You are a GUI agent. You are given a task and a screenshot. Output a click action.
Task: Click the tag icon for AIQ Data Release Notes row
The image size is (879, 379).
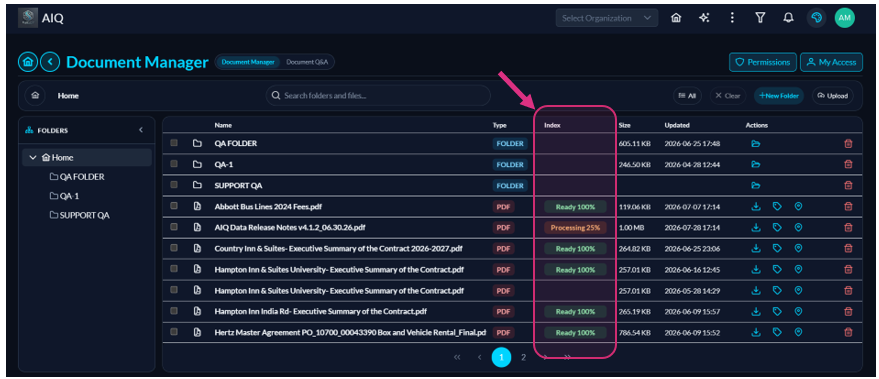pyautogui.click(x=777, y=228)
